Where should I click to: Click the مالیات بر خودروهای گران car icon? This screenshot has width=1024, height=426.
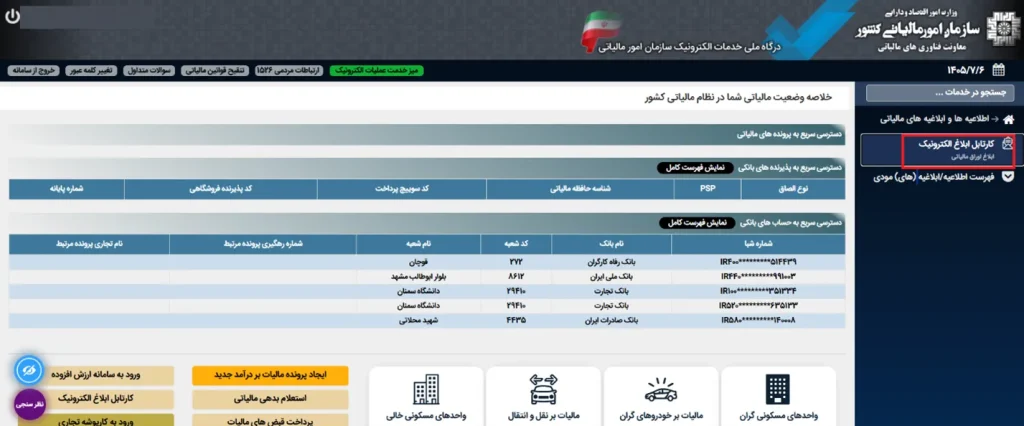pyautogui.click(x=660, y=390)
